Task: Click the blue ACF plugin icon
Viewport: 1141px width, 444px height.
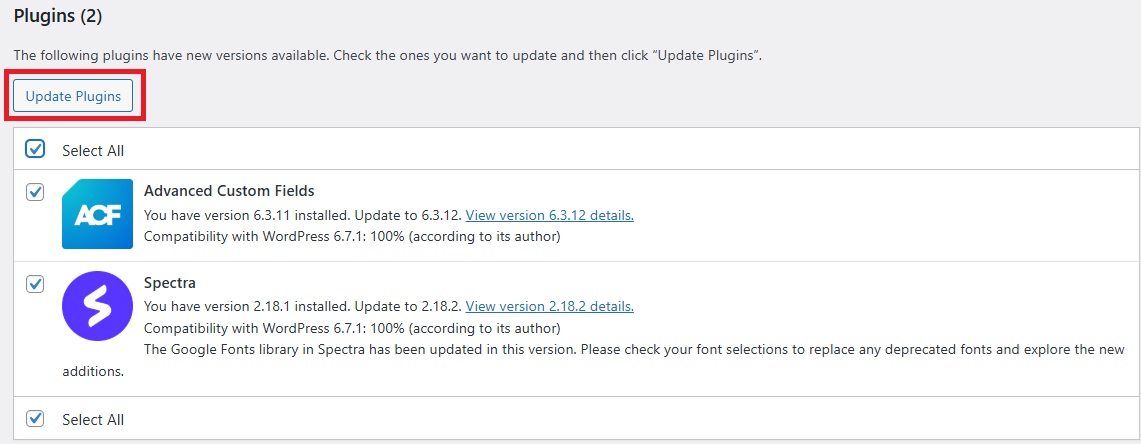Action: [x=97, y=214]
